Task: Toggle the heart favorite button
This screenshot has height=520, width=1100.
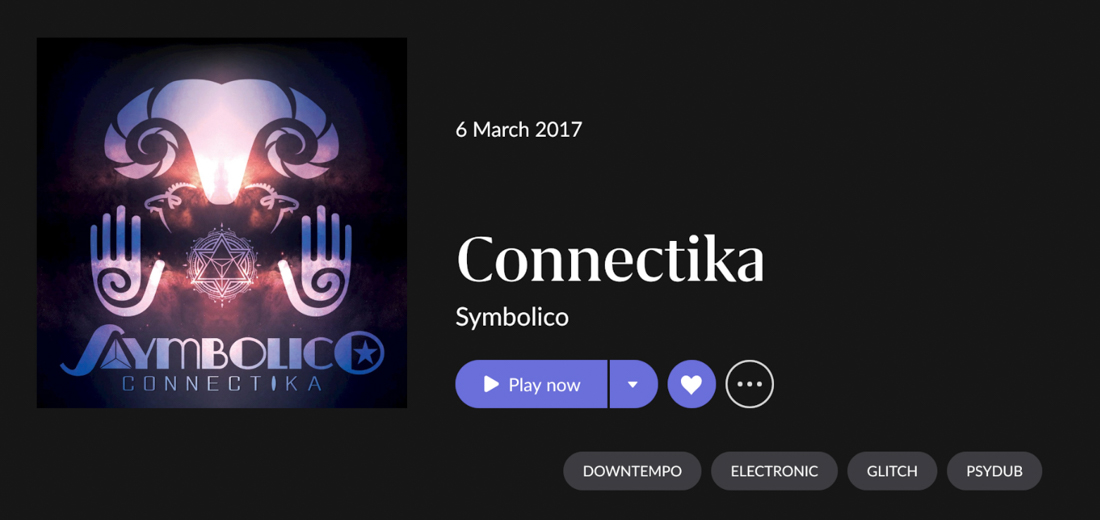Action: [x=692, y=384]
